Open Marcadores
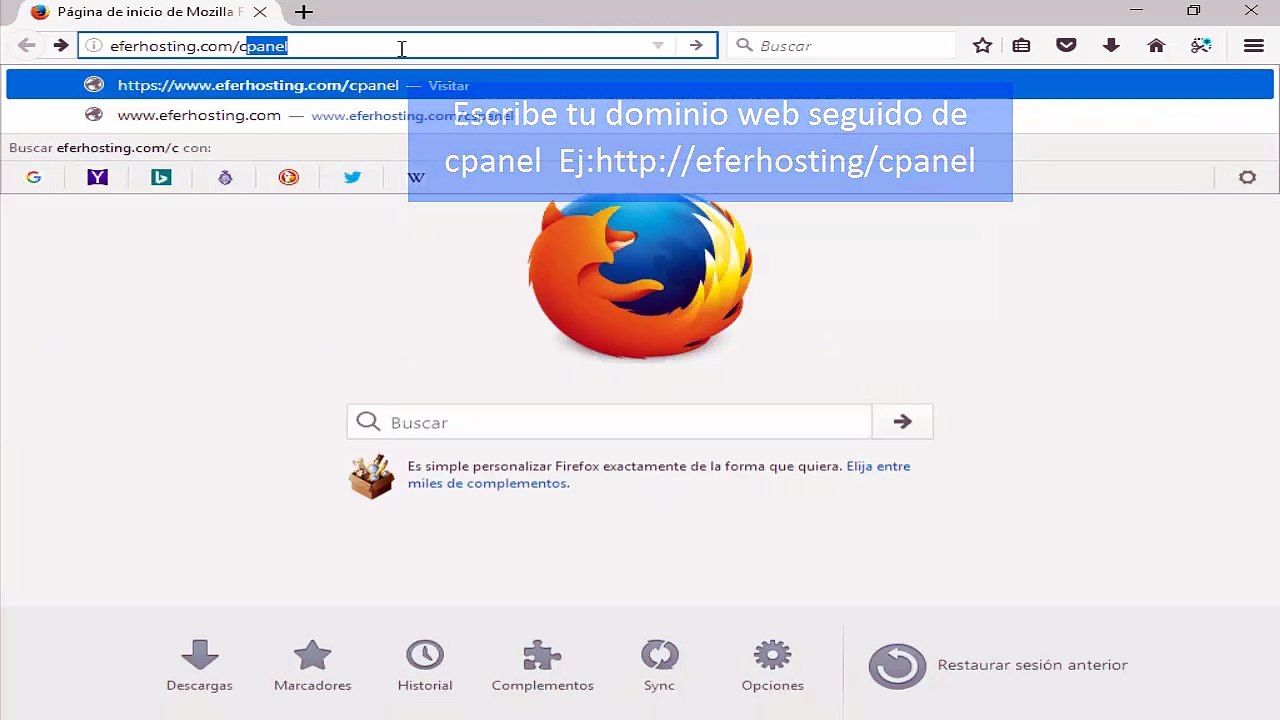The width and height of the screenshot is (1280, 720). 312,666
